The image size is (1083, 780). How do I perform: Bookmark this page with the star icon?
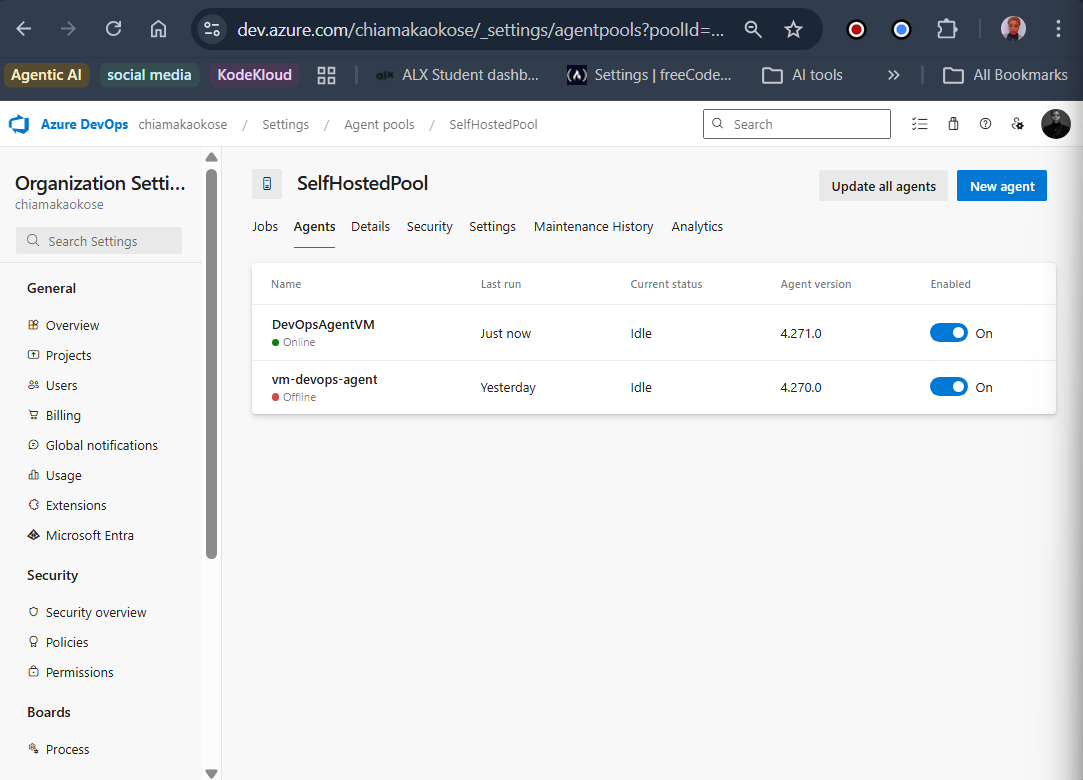[794, 29]
